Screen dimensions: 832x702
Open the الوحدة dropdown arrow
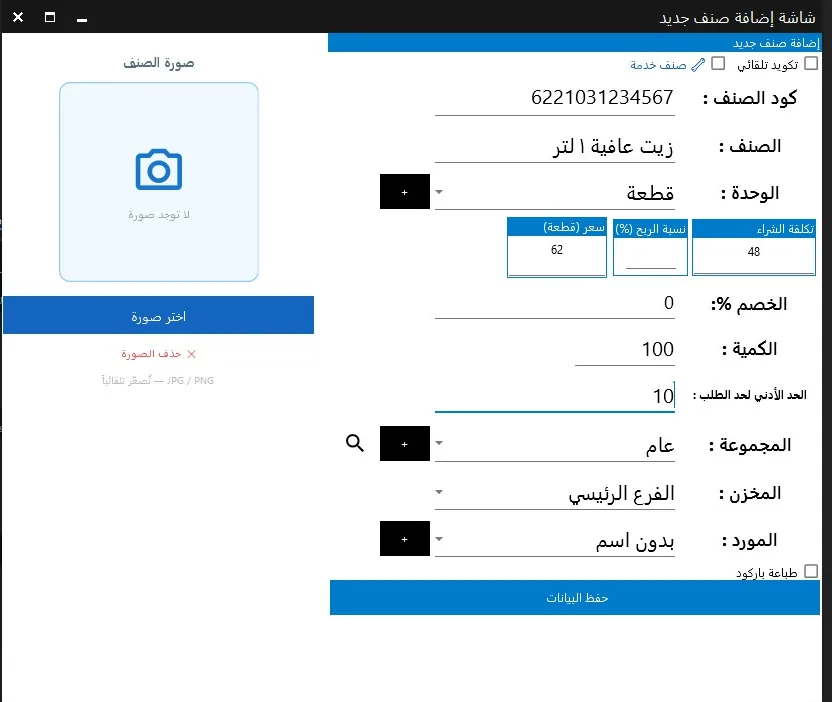439,192
